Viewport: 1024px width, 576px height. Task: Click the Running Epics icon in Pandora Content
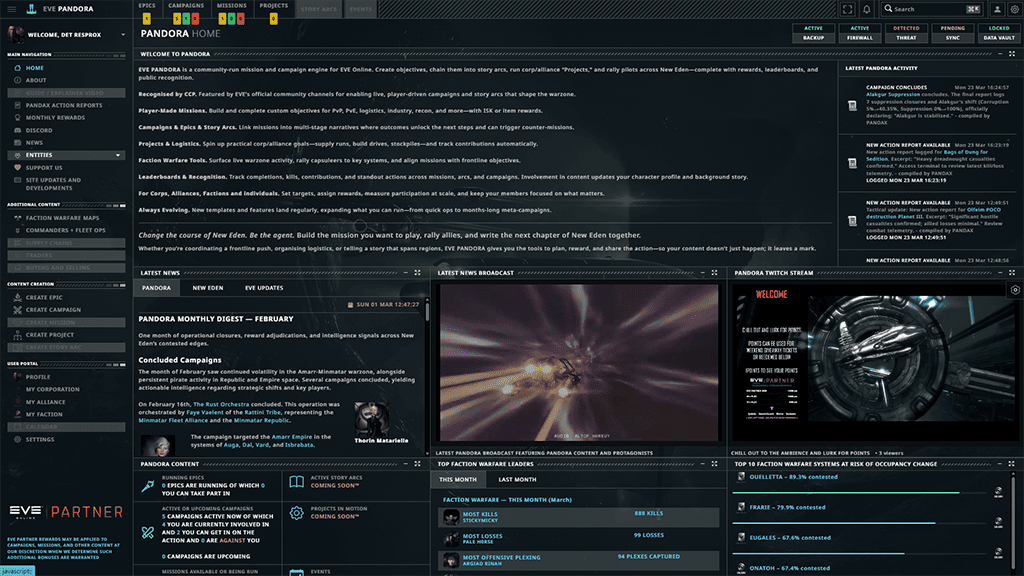tap(148, 485)
